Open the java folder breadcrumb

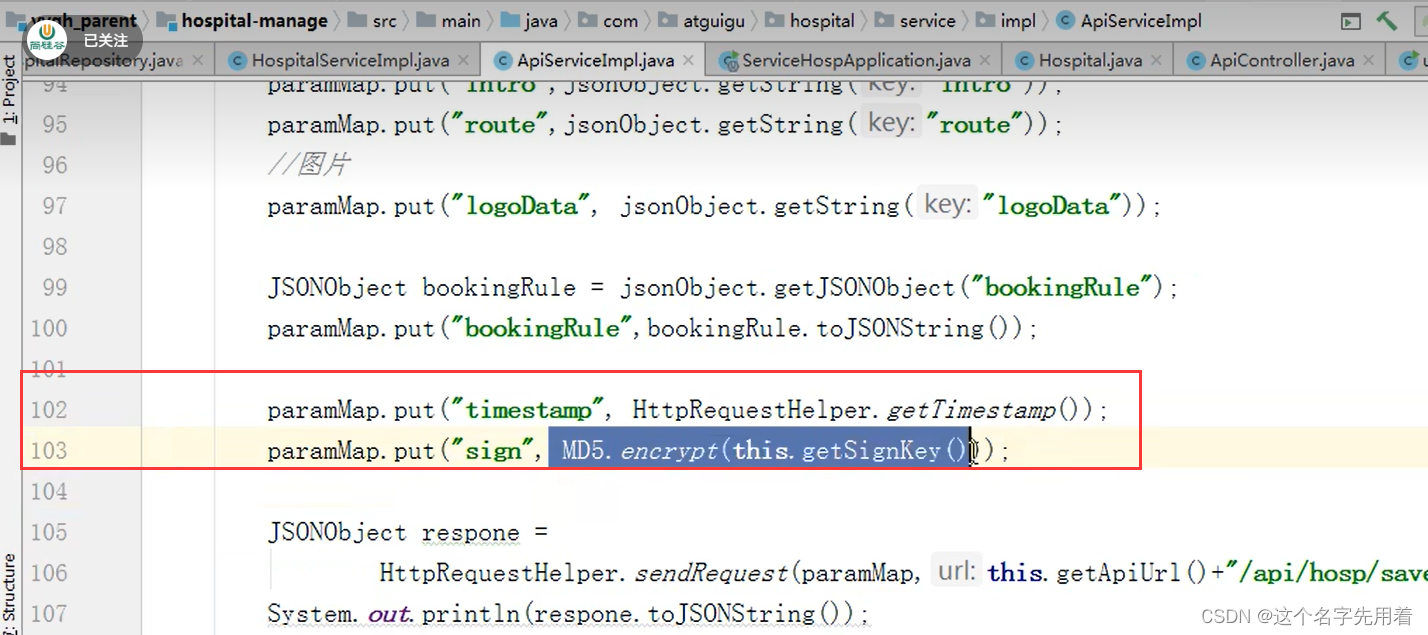[x=529, y=20]
